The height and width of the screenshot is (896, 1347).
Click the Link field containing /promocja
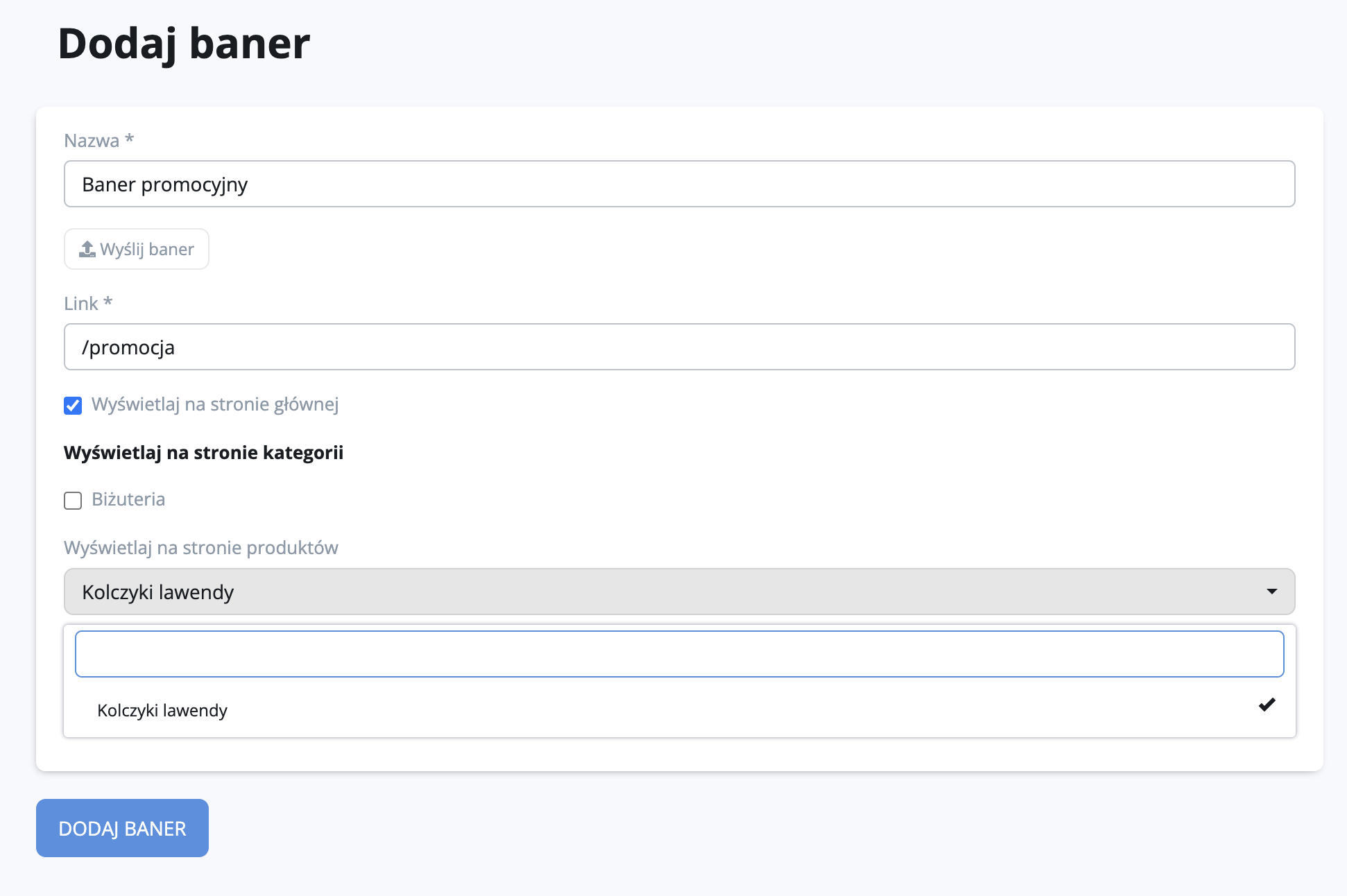pos(678,347)
